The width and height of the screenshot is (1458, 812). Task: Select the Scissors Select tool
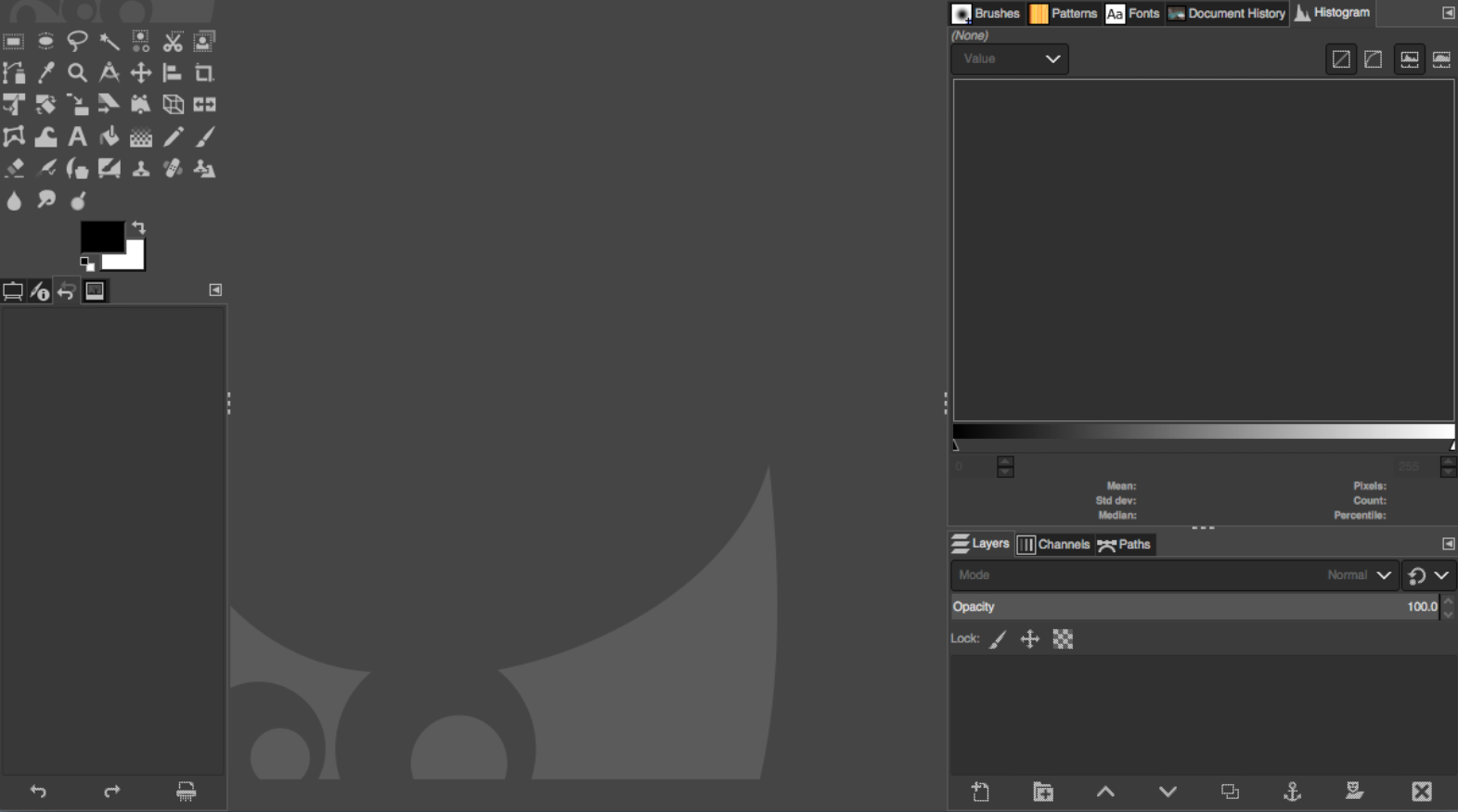(x=173, y=42)
